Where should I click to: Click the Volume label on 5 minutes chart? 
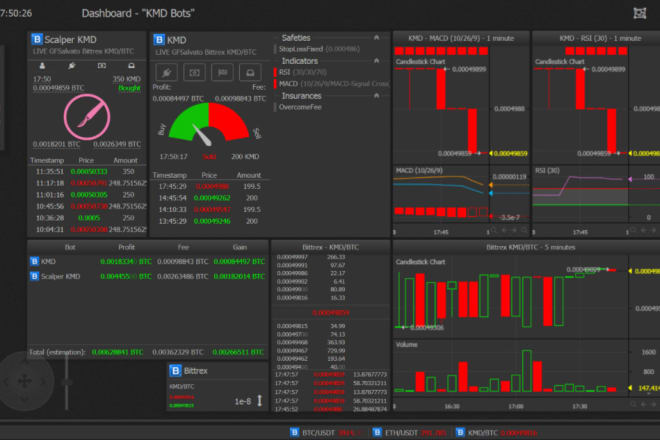click(406, 344)
